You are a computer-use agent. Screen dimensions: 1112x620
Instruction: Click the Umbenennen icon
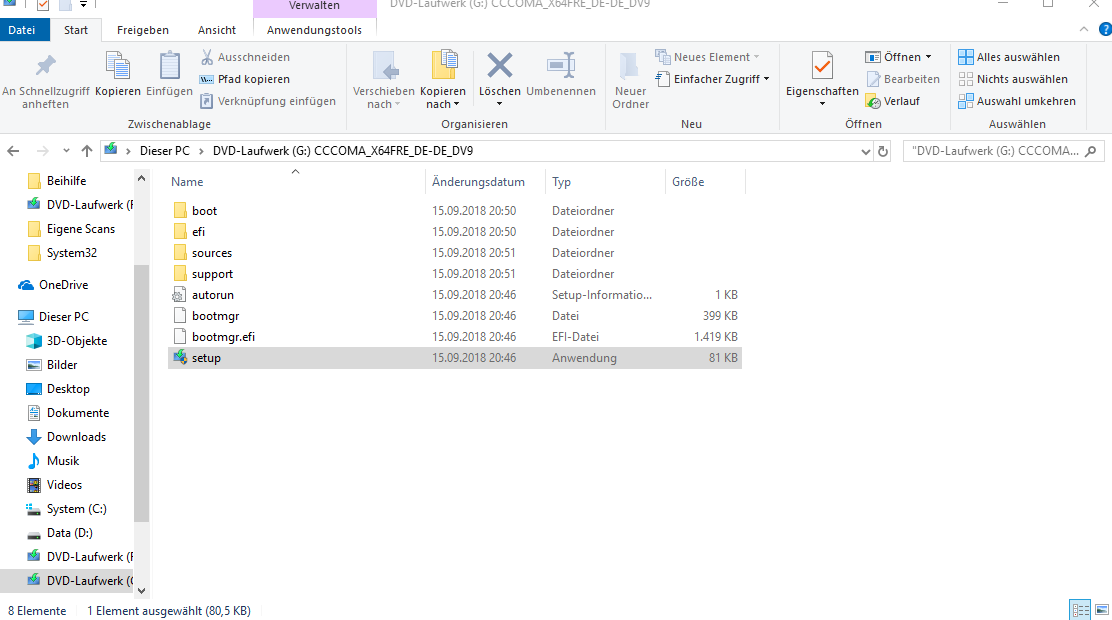pyautogui.click(x=561, y=65)
